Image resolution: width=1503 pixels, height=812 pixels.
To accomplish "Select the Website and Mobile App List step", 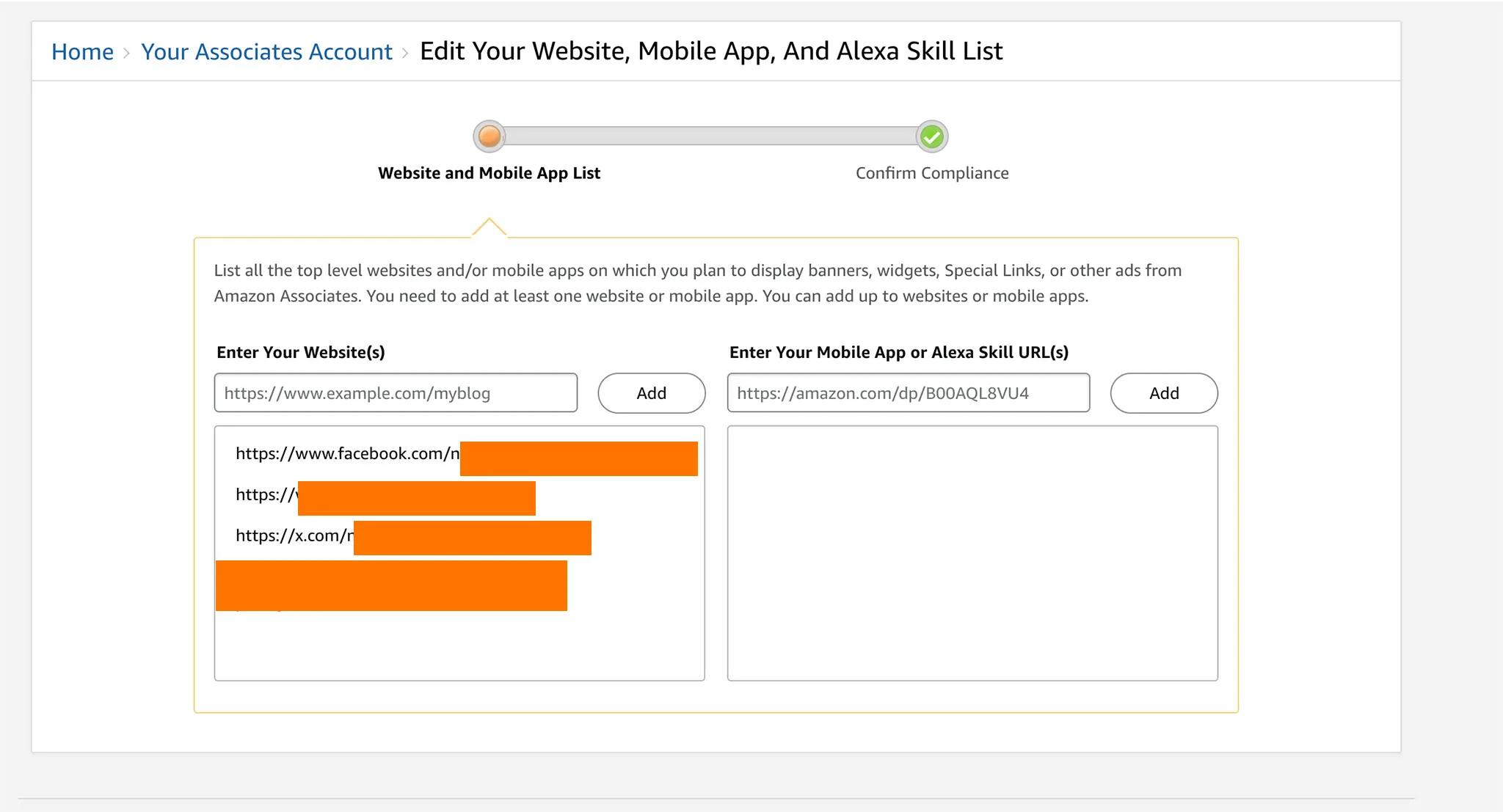I will pos(489,173).
